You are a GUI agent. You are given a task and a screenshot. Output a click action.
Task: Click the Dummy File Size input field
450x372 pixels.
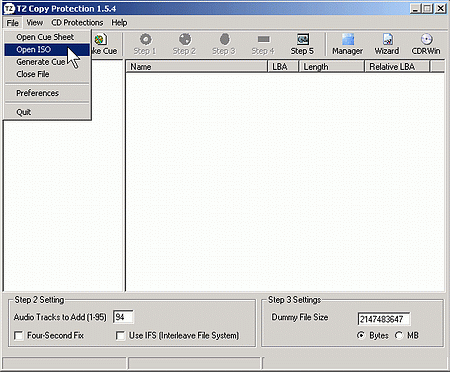click(x=384, y=319)
